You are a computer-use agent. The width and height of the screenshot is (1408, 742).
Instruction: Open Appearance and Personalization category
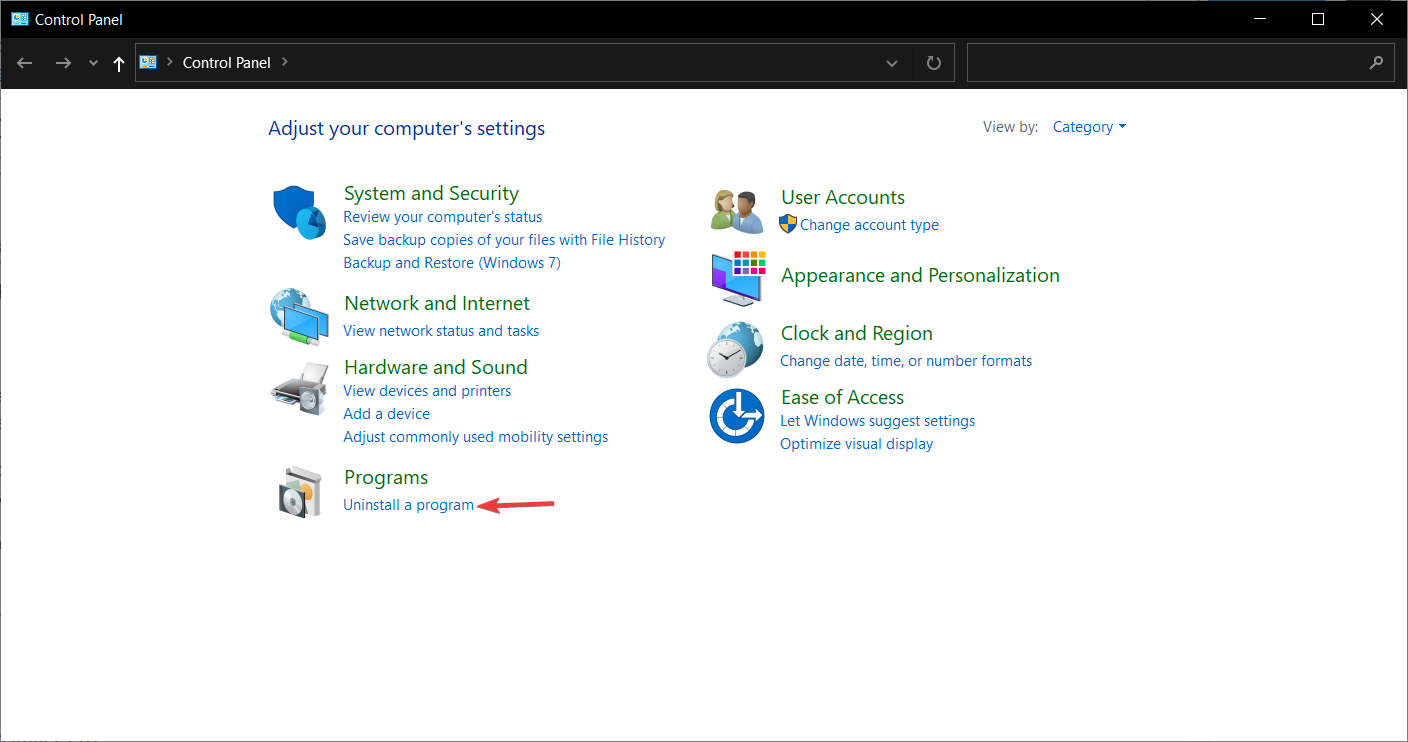click(x=920, y=275)
